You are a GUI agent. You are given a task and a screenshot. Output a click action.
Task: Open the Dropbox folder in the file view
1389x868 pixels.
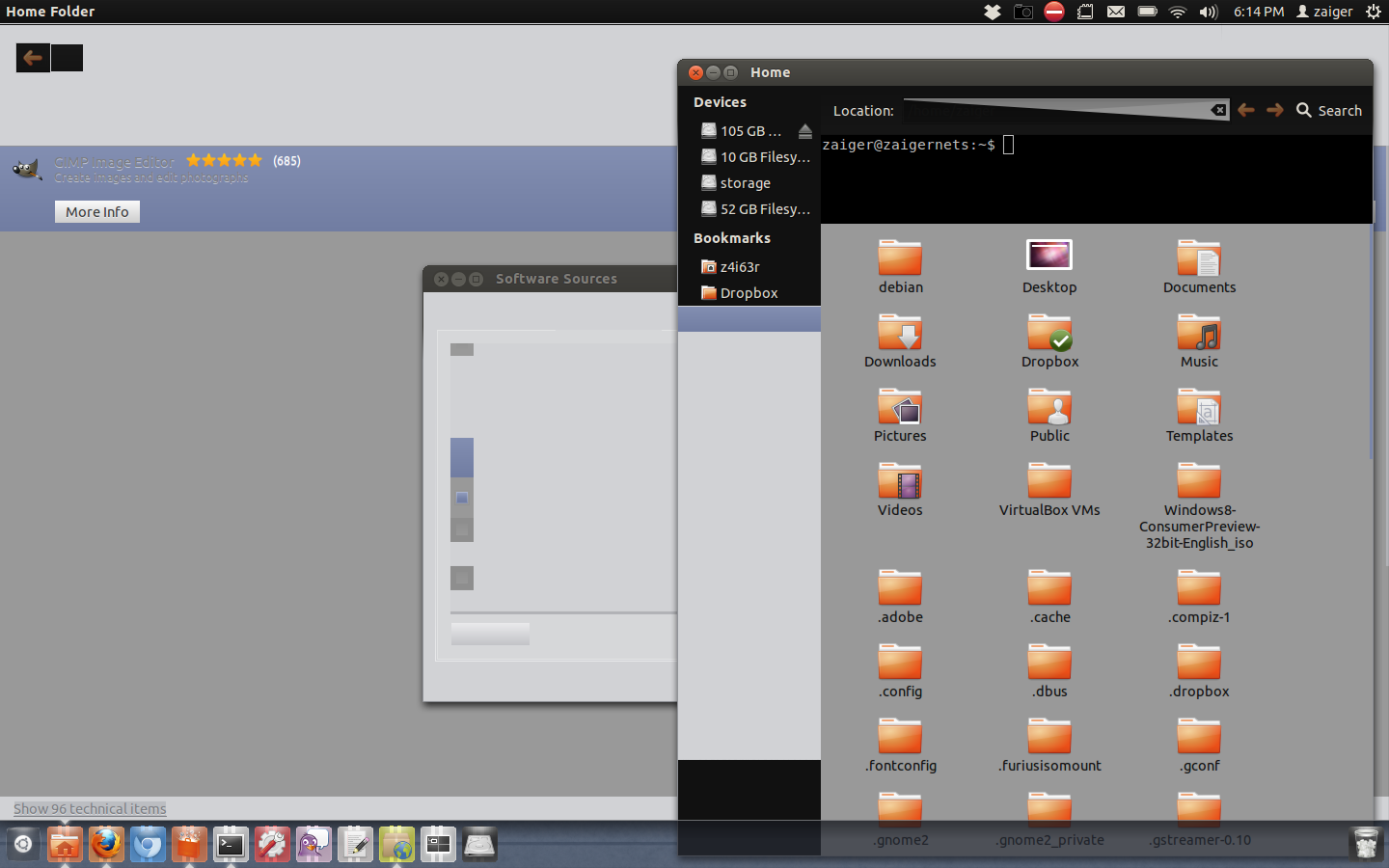[x=1049, y=341]
